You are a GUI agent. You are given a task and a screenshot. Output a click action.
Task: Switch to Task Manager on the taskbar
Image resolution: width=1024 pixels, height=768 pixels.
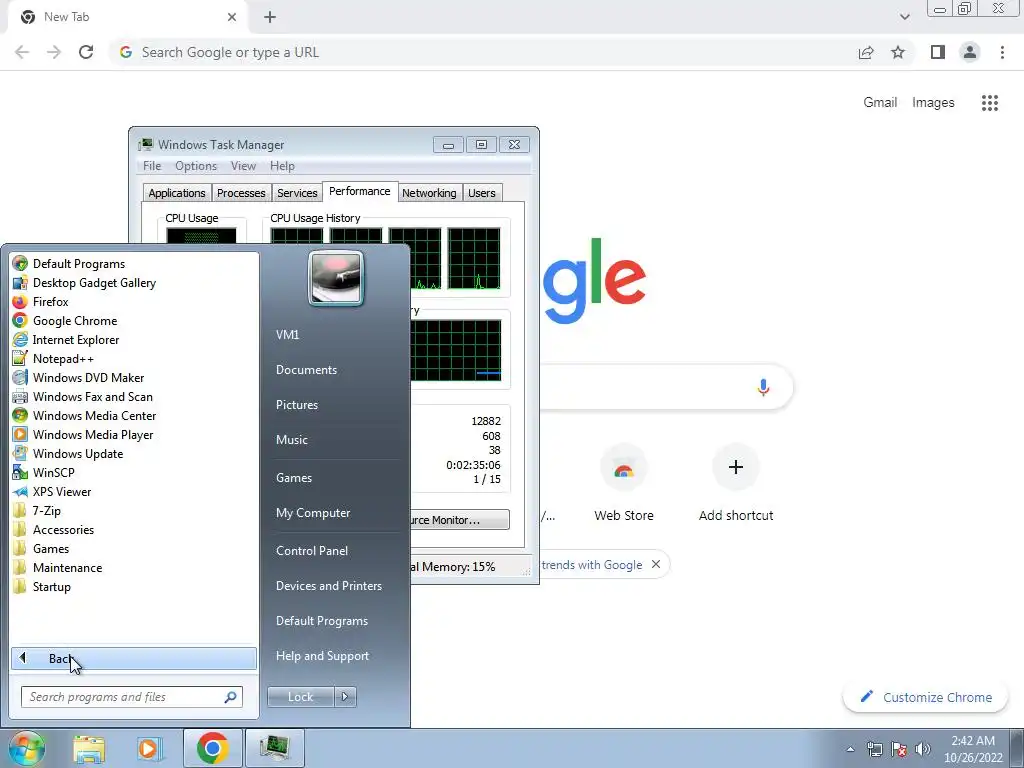click(x=274, y=748)
